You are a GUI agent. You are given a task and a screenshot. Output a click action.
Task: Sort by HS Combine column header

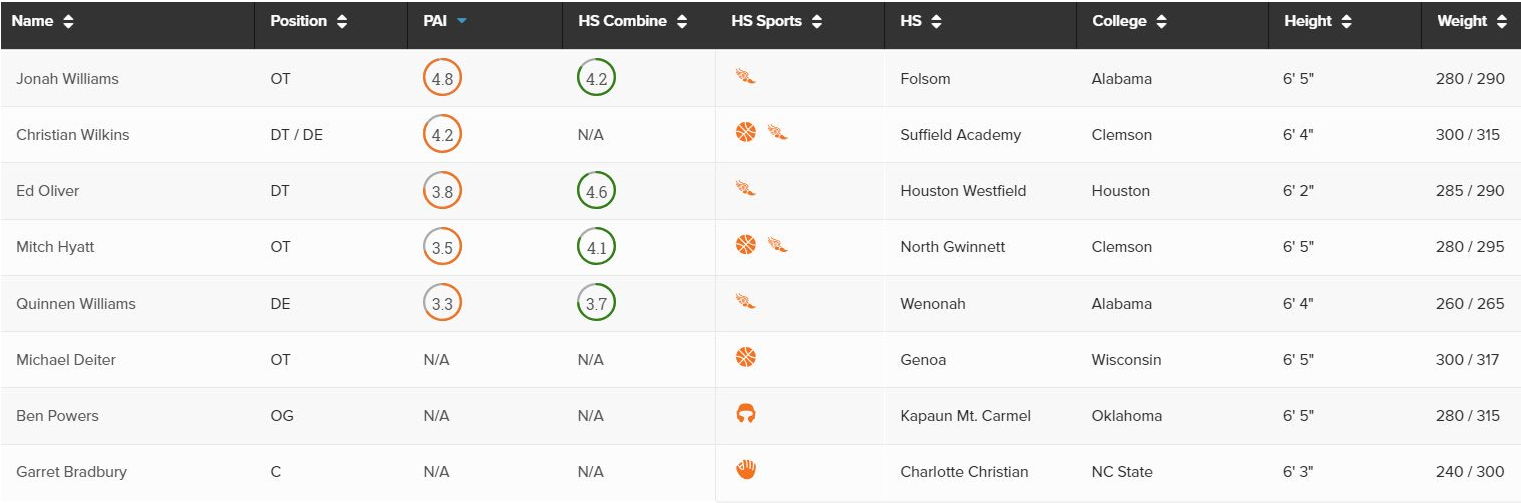[x=632, y=21]
